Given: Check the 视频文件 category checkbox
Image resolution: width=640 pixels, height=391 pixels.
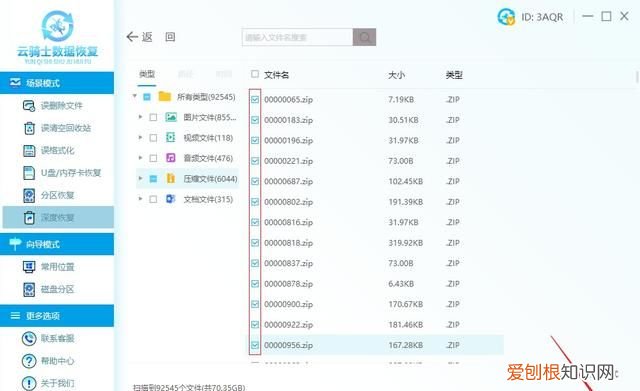Looking at the screenshot, I should [153, 138].
